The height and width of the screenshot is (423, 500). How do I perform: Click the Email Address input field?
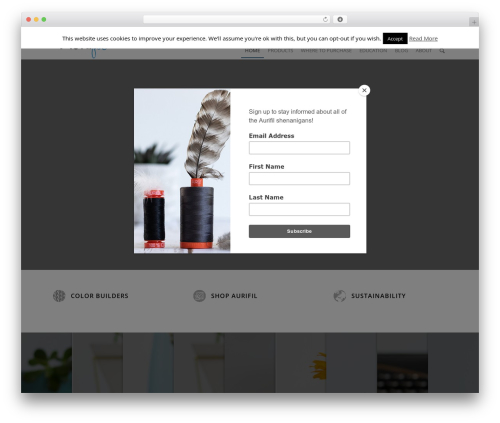pos(299,148)
